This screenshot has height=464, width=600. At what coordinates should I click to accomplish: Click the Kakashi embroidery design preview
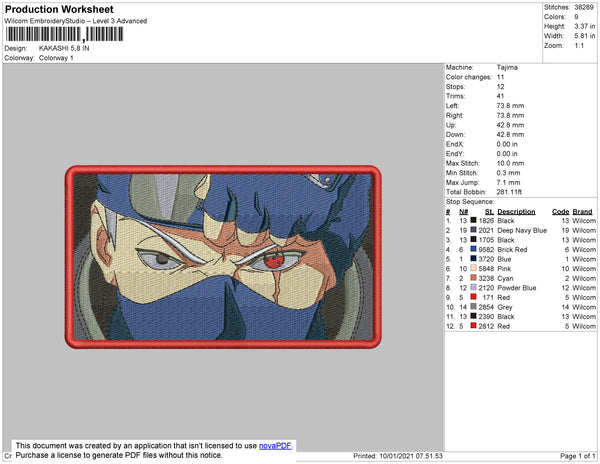click(x=223, y=257)
